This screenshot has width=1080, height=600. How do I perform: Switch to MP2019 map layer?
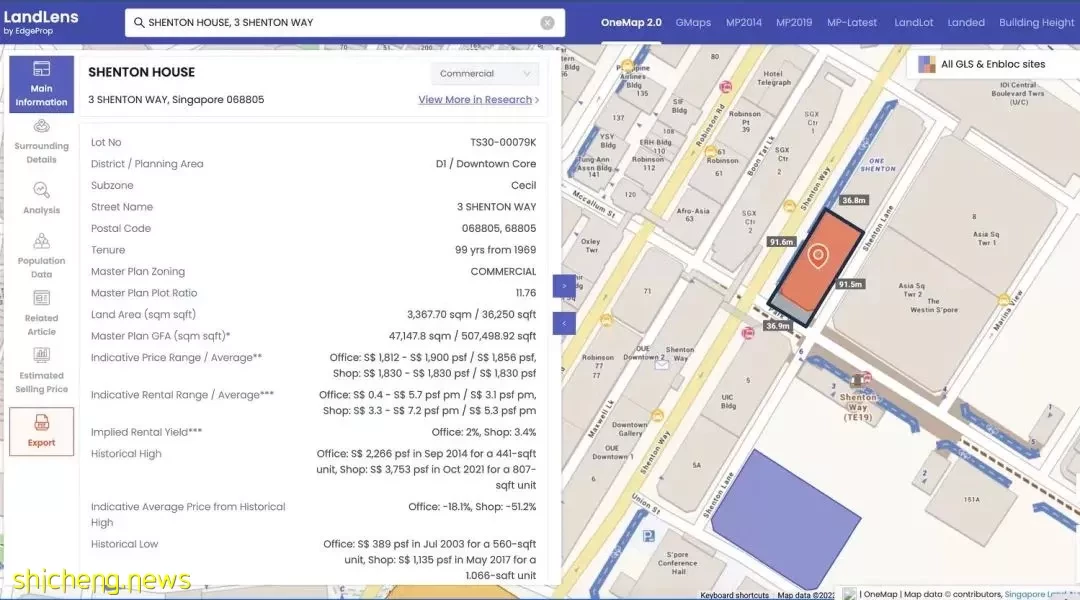[x=794, y=23]
